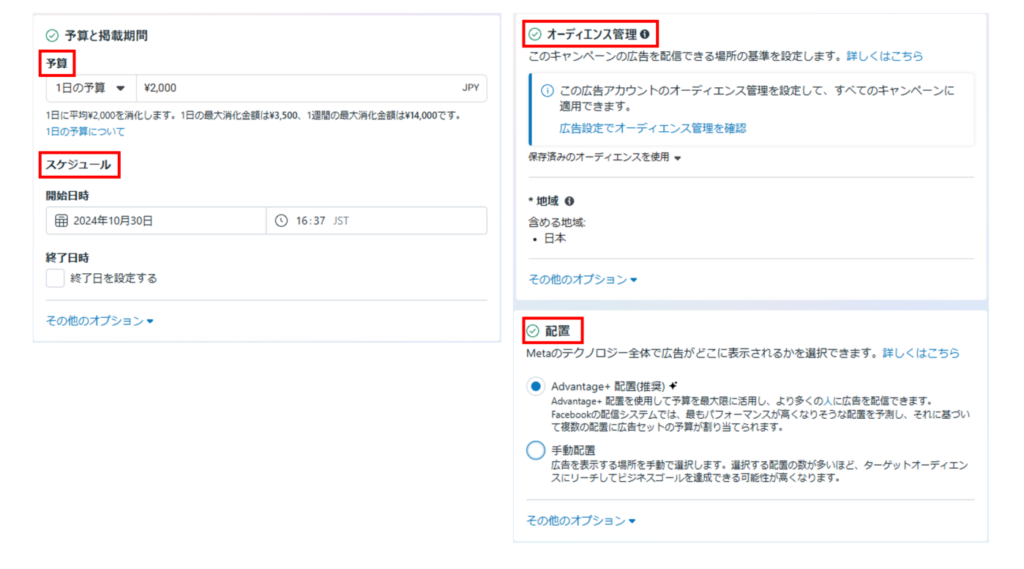The width and height of the screenshot is (1024, 569).
Task: Enable the 終了日を設定する checkbox
Action: (x=55, y=278)
